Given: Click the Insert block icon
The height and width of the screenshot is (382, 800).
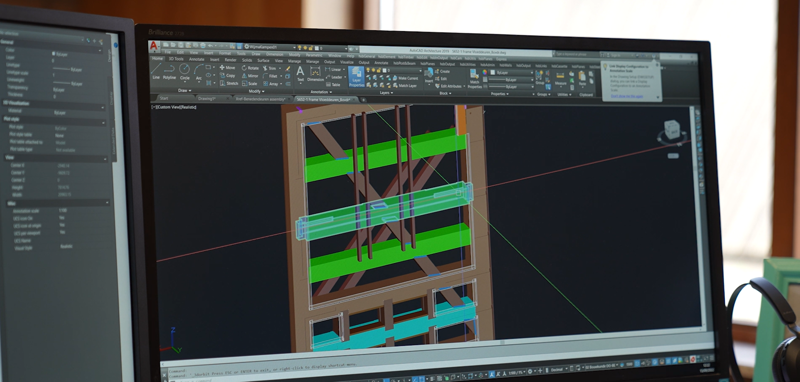Looking at the screenshot, I should [x=429, y=75].
